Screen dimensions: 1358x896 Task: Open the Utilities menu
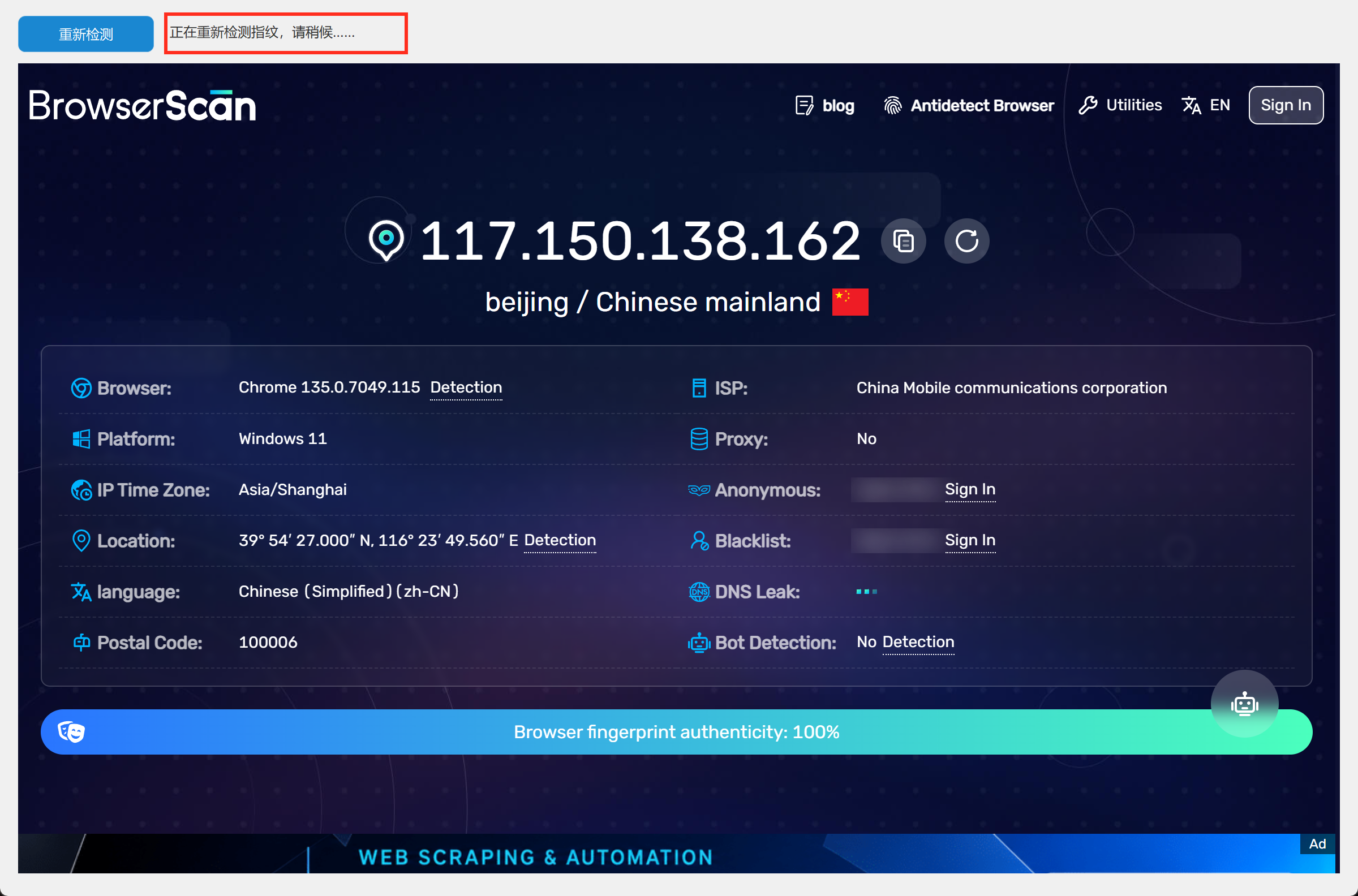coord(1120,105)
